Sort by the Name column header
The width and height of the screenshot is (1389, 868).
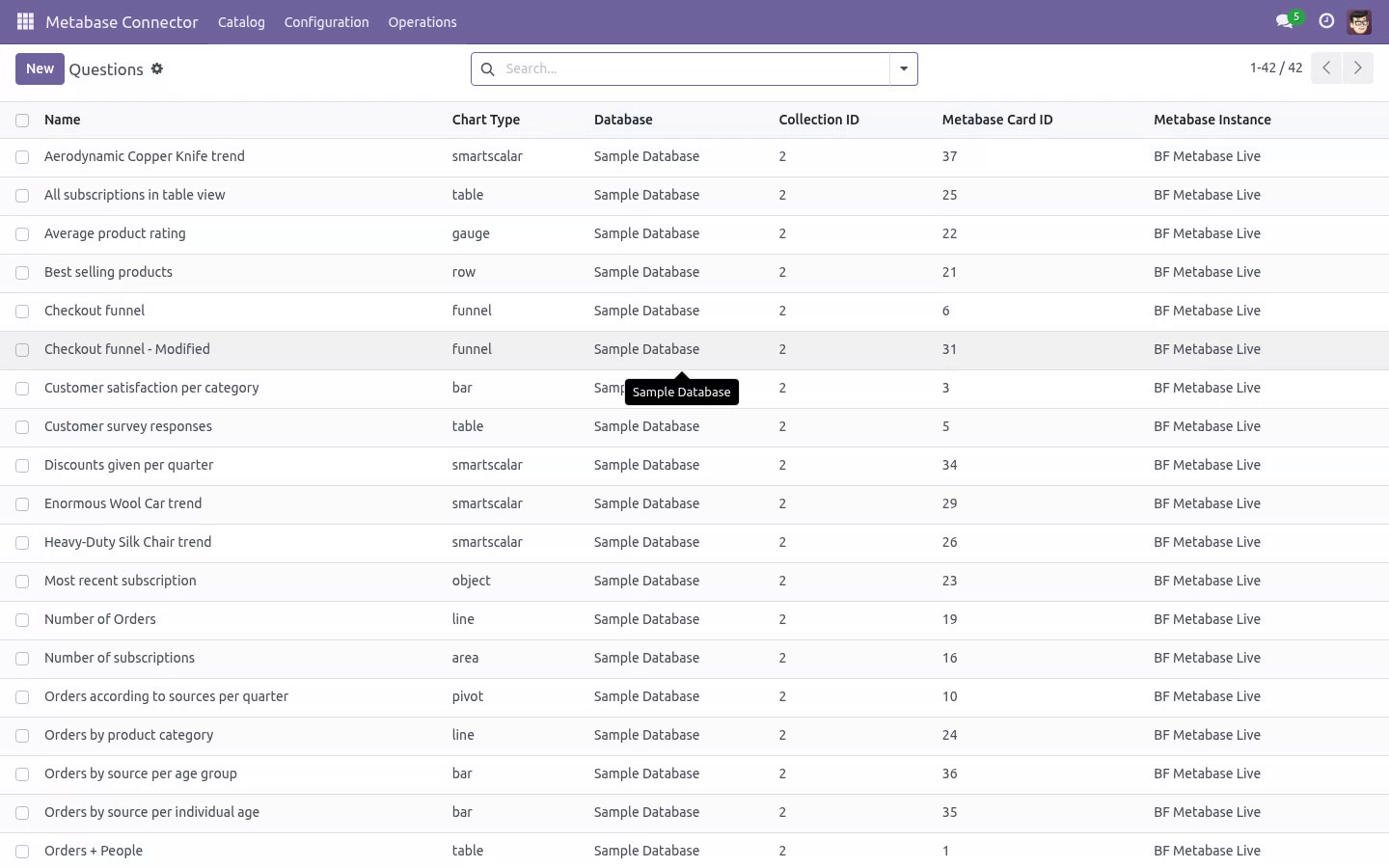[63, 120]
